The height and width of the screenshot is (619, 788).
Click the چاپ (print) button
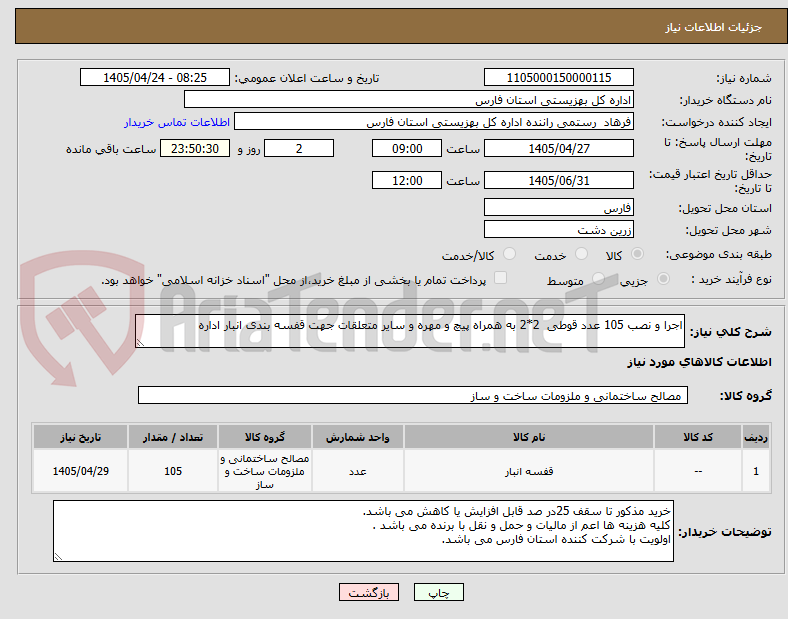click(x=438, y=592)
